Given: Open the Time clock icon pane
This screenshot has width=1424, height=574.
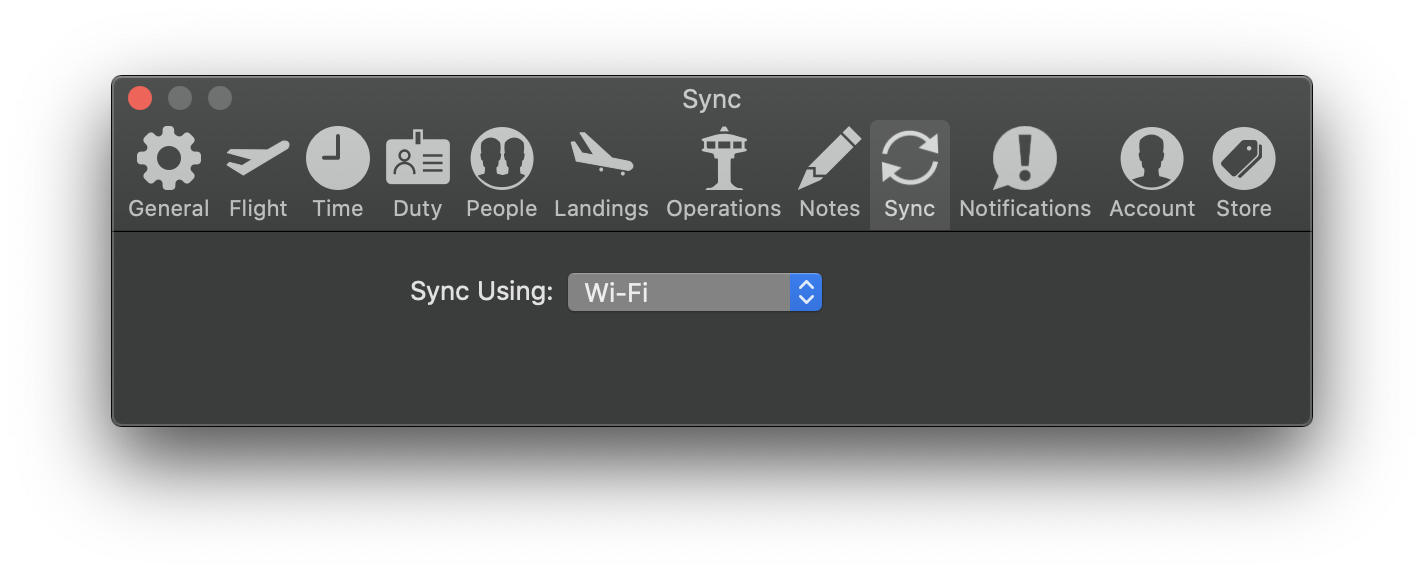Looking at the screenshot, I should point(338,158).
